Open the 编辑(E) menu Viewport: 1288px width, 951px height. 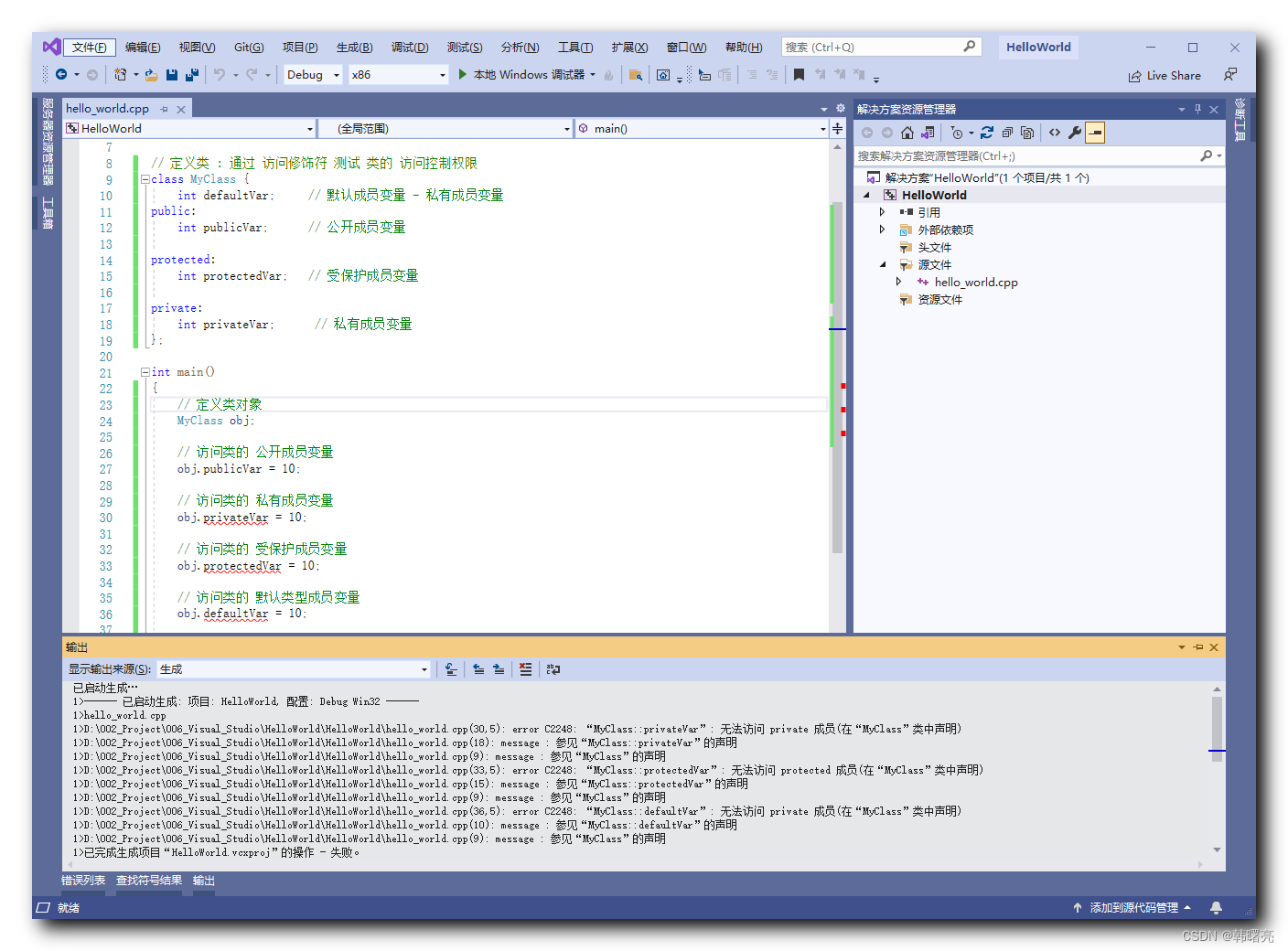(x=143, y=48)
